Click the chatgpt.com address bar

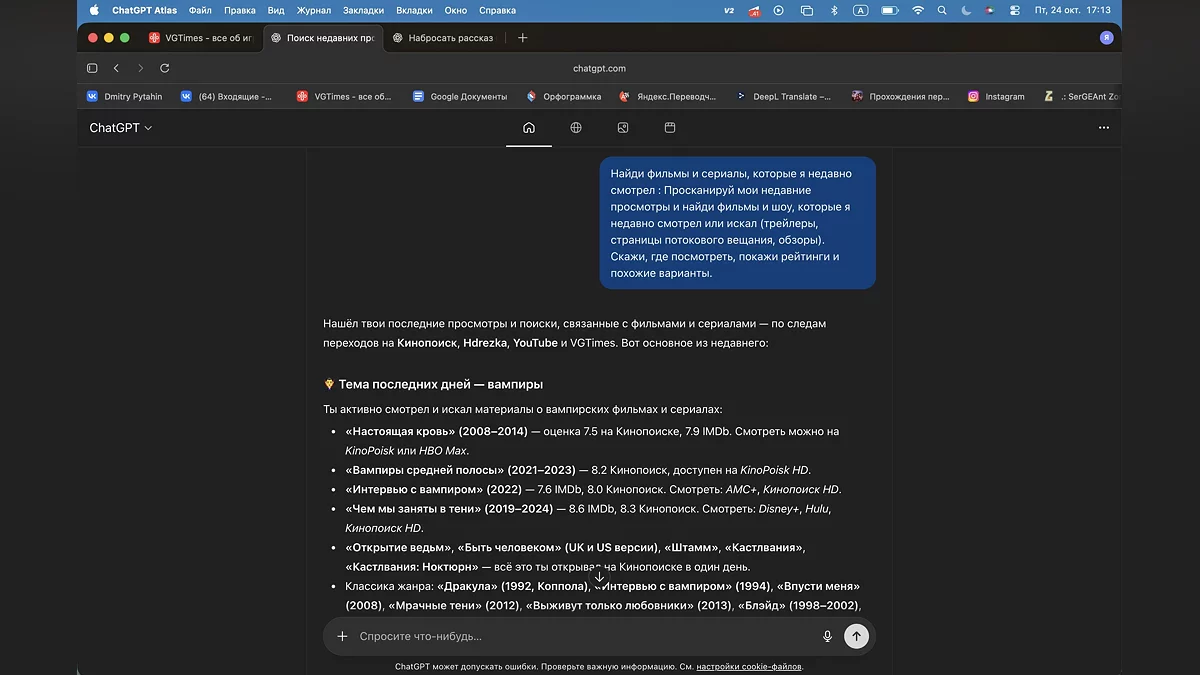(600, 68)
